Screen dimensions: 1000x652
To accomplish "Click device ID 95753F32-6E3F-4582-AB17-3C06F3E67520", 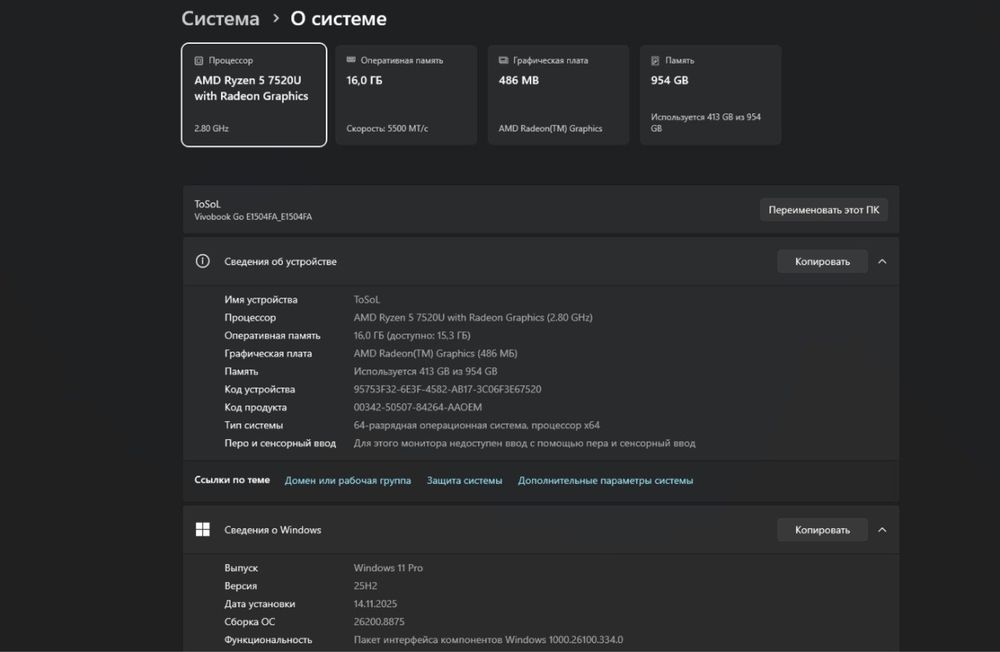I will pos(447,389).
